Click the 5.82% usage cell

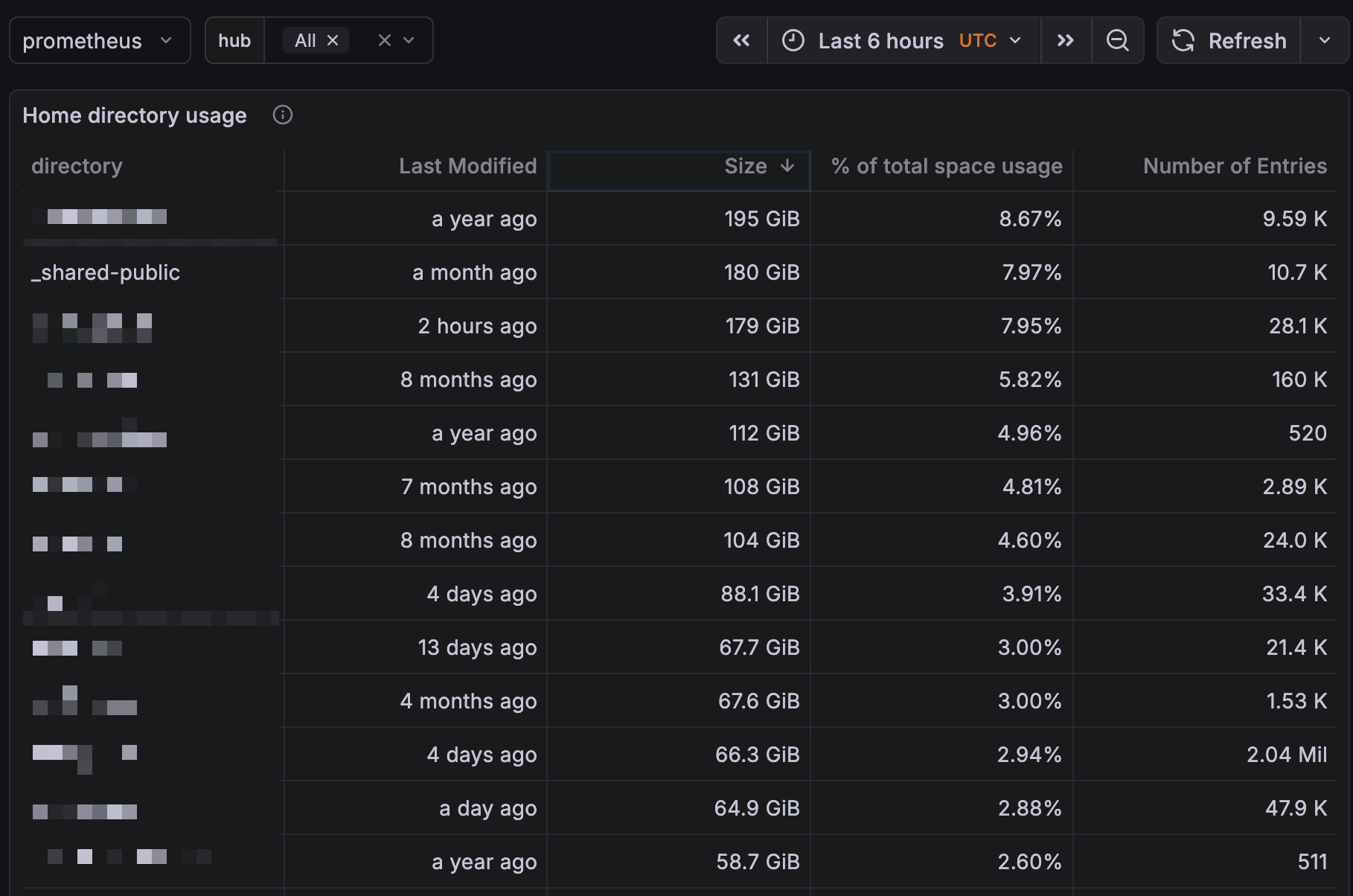[941, 380]
